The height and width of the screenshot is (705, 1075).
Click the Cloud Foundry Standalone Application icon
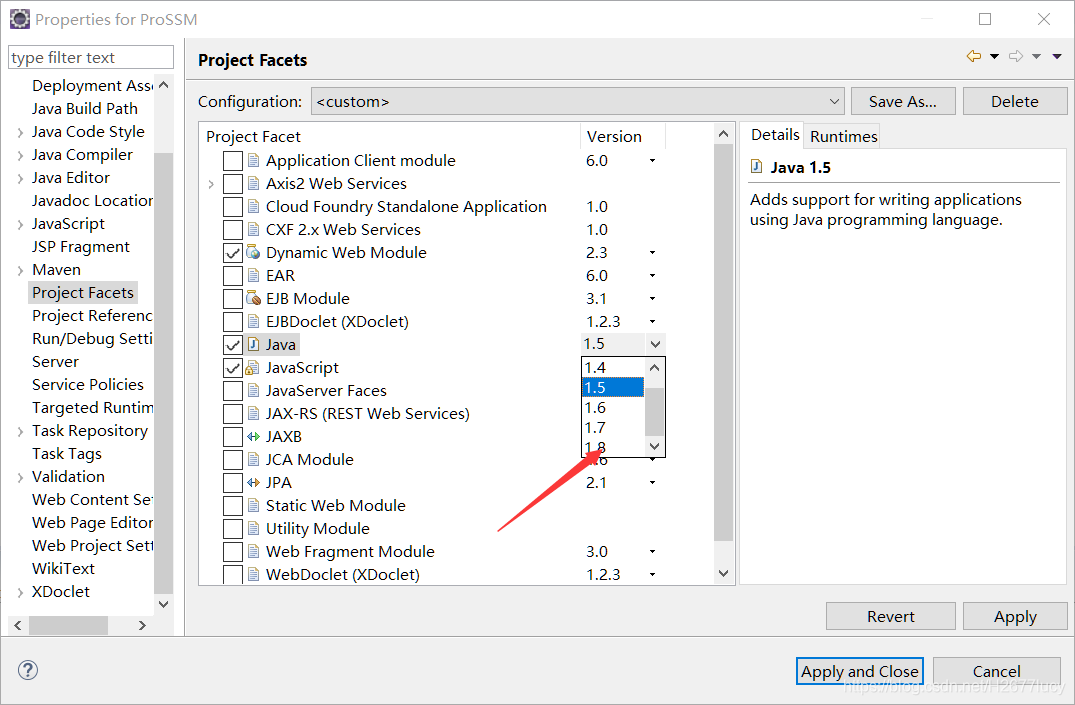point(254,206)
